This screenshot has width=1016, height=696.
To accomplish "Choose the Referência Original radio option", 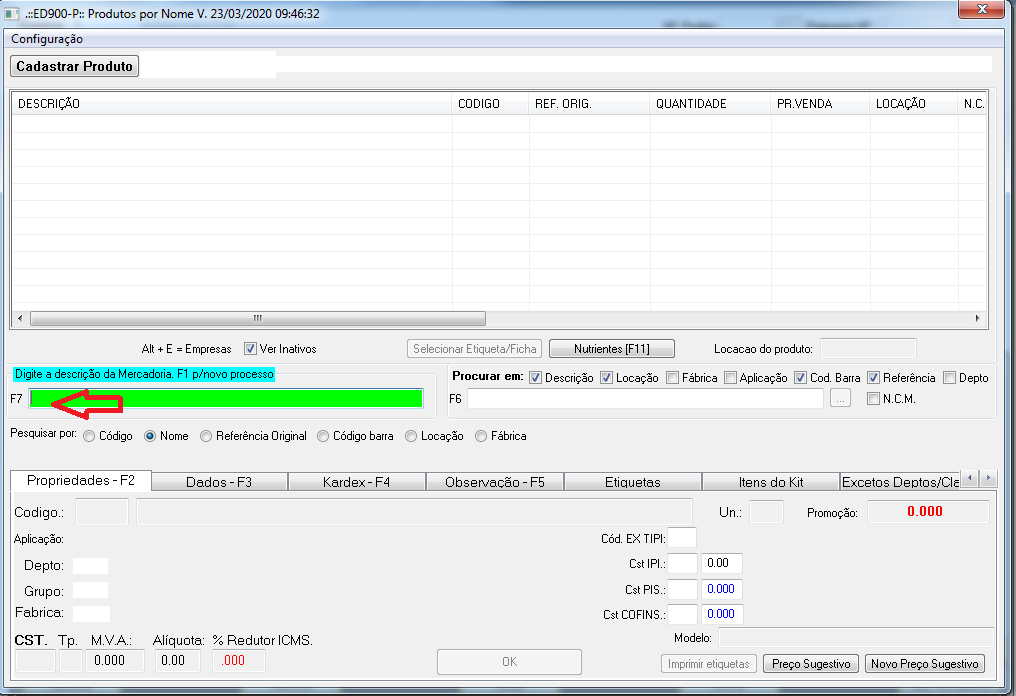I will (207, 436).
